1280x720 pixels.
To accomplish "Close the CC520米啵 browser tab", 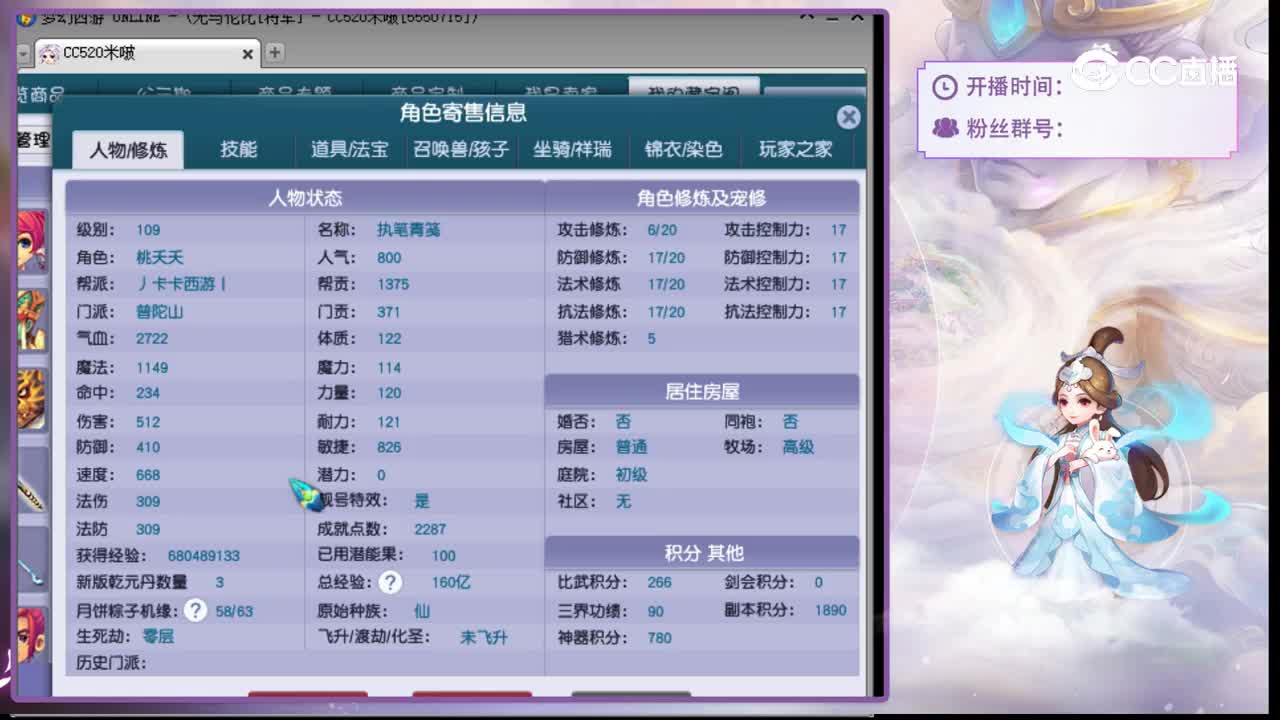I will click(x=247, y=53).
